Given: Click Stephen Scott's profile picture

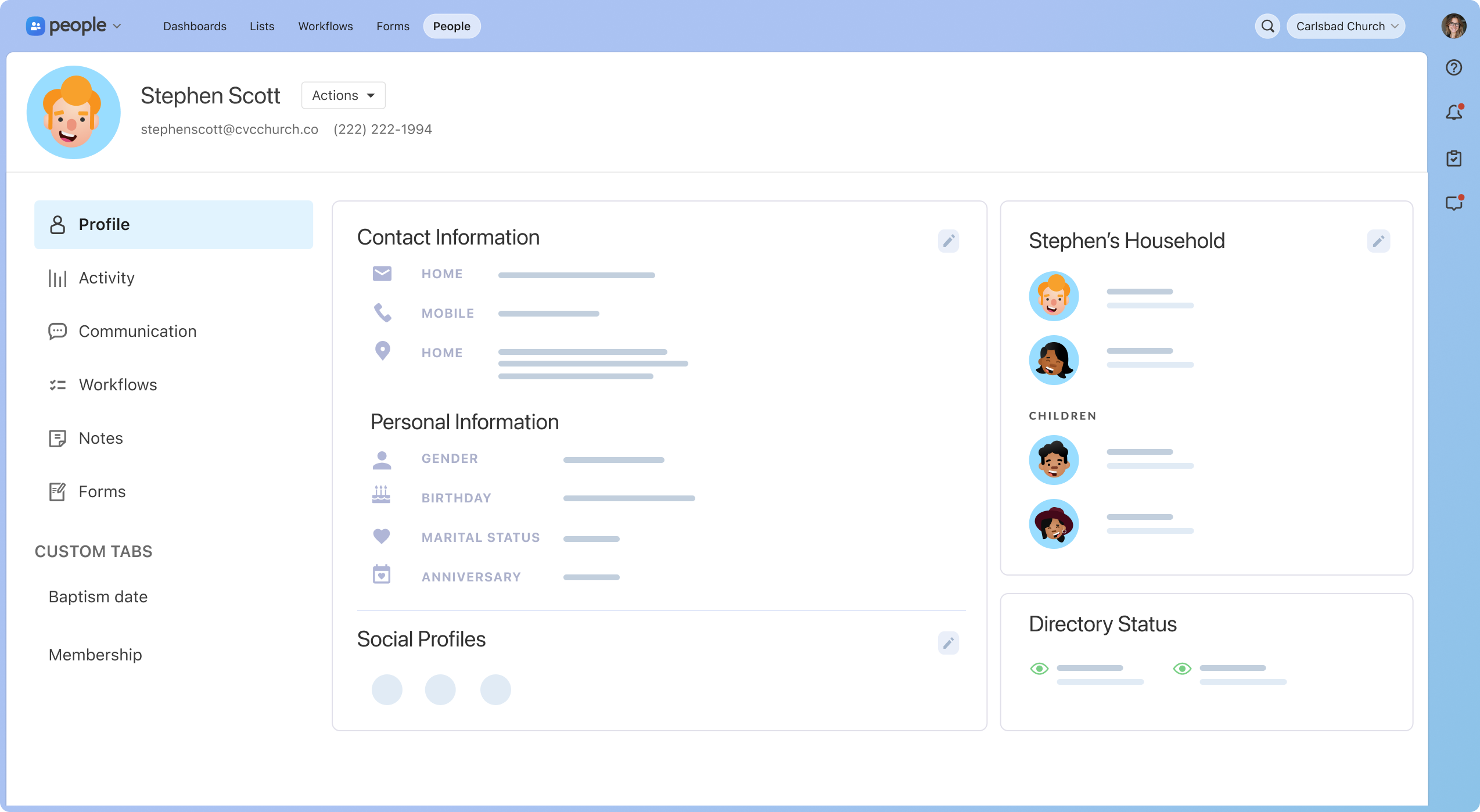Looking at the screenshot, I should (x=73, y=112).
